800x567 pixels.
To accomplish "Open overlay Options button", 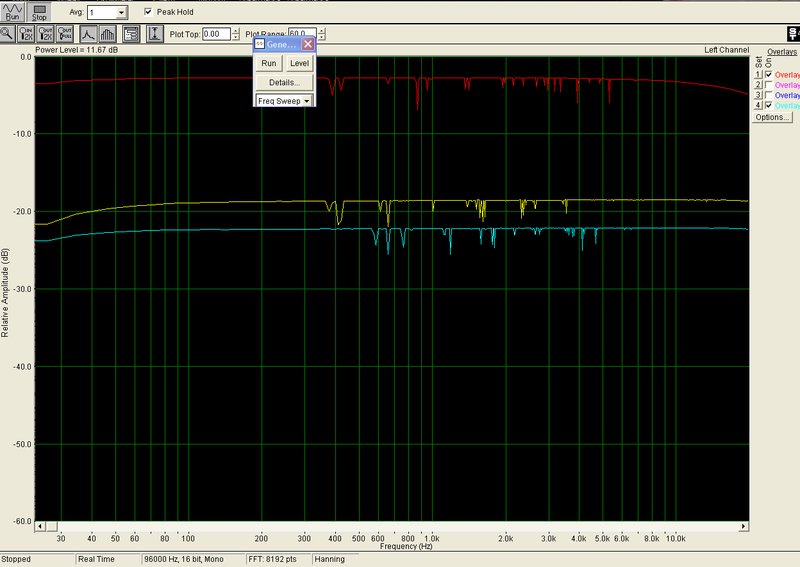I will pos(772,117).
